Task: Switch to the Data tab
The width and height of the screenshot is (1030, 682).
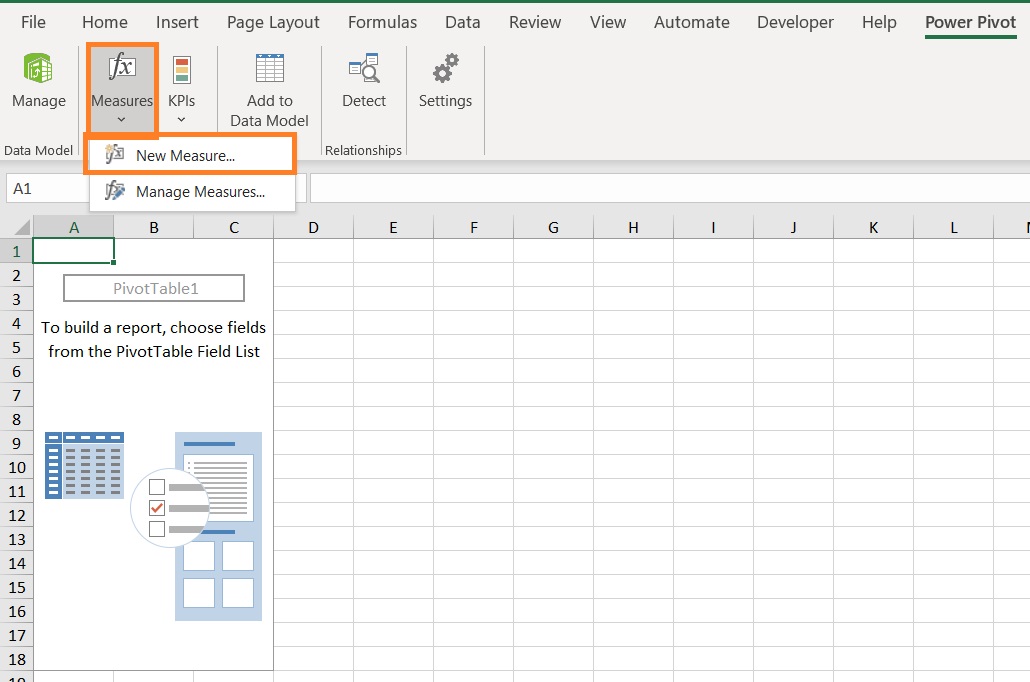Action: 462,22
